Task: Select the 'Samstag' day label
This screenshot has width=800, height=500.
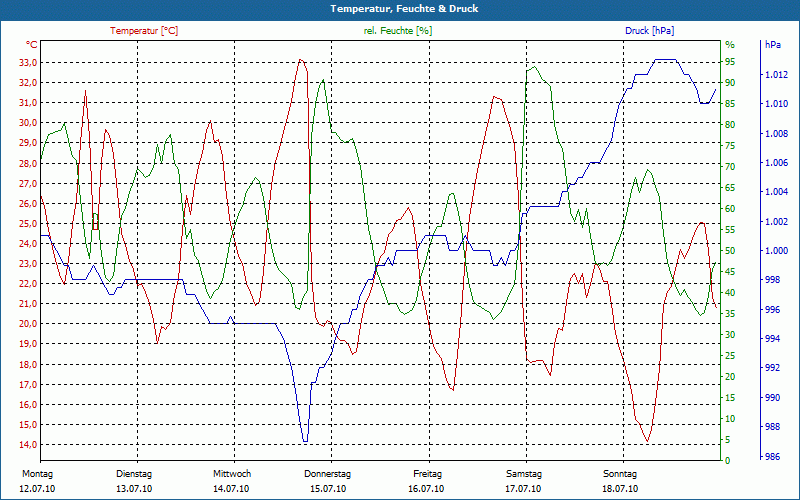Action: tap(523, 474)
